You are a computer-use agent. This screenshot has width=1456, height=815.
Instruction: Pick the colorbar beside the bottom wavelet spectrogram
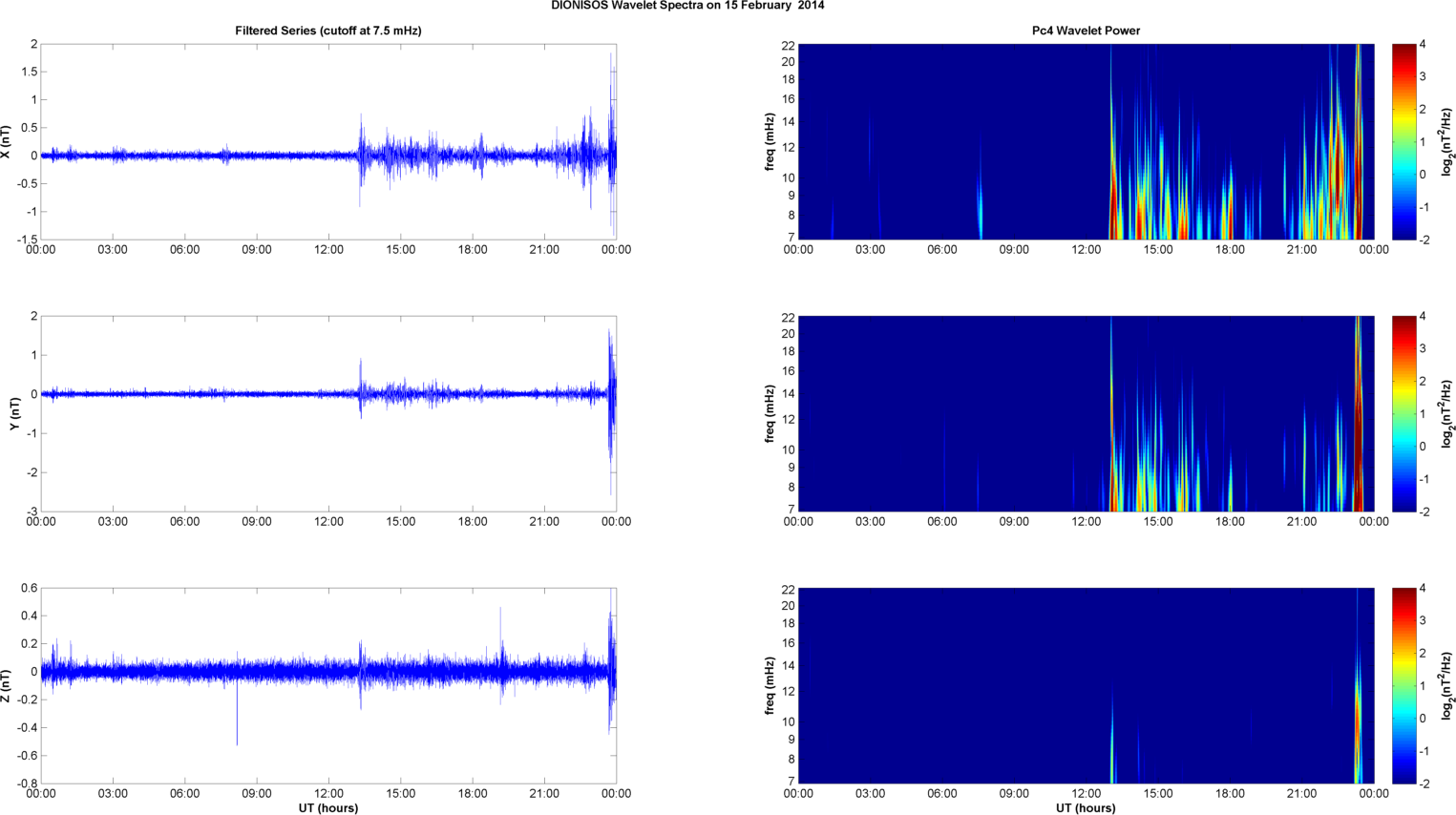point(1404,685)
